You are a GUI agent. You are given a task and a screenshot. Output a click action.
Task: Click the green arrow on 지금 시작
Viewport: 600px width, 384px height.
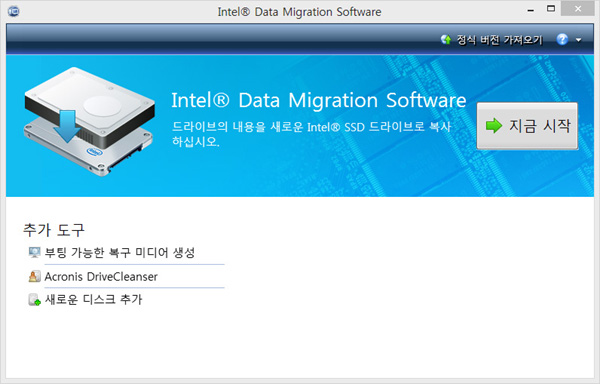click(494, 125)
